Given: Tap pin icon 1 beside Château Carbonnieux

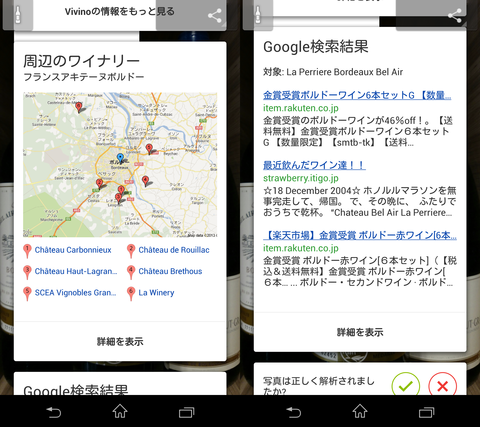Looking at the screenshot, I should point(27,251).
